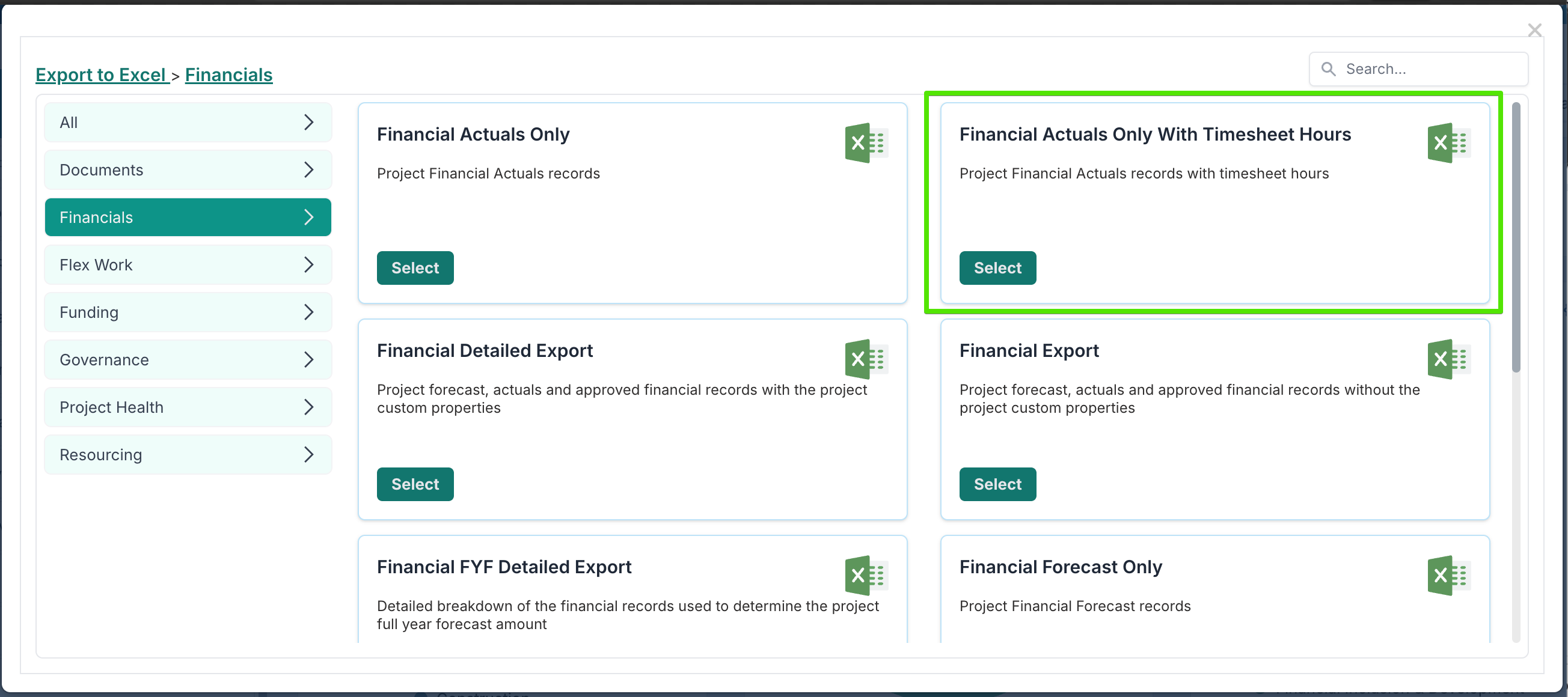
Task: Follow the Export to Excel breadcrumb link
Action: 101,75
